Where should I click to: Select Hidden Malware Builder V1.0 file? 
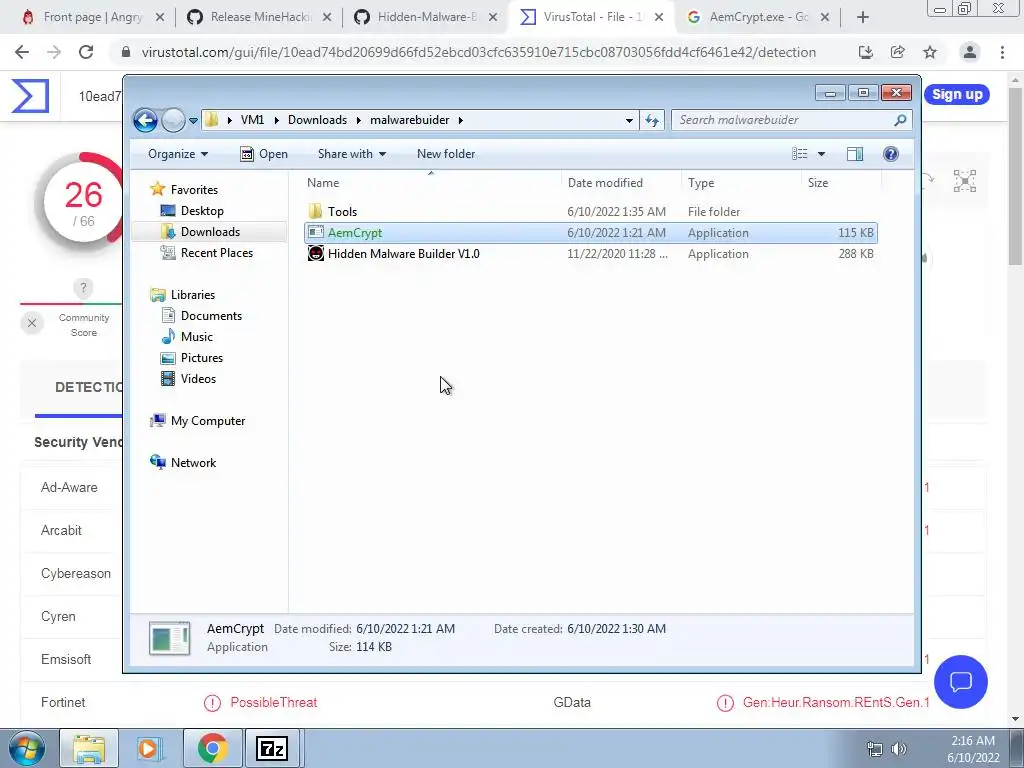point(591,254)
